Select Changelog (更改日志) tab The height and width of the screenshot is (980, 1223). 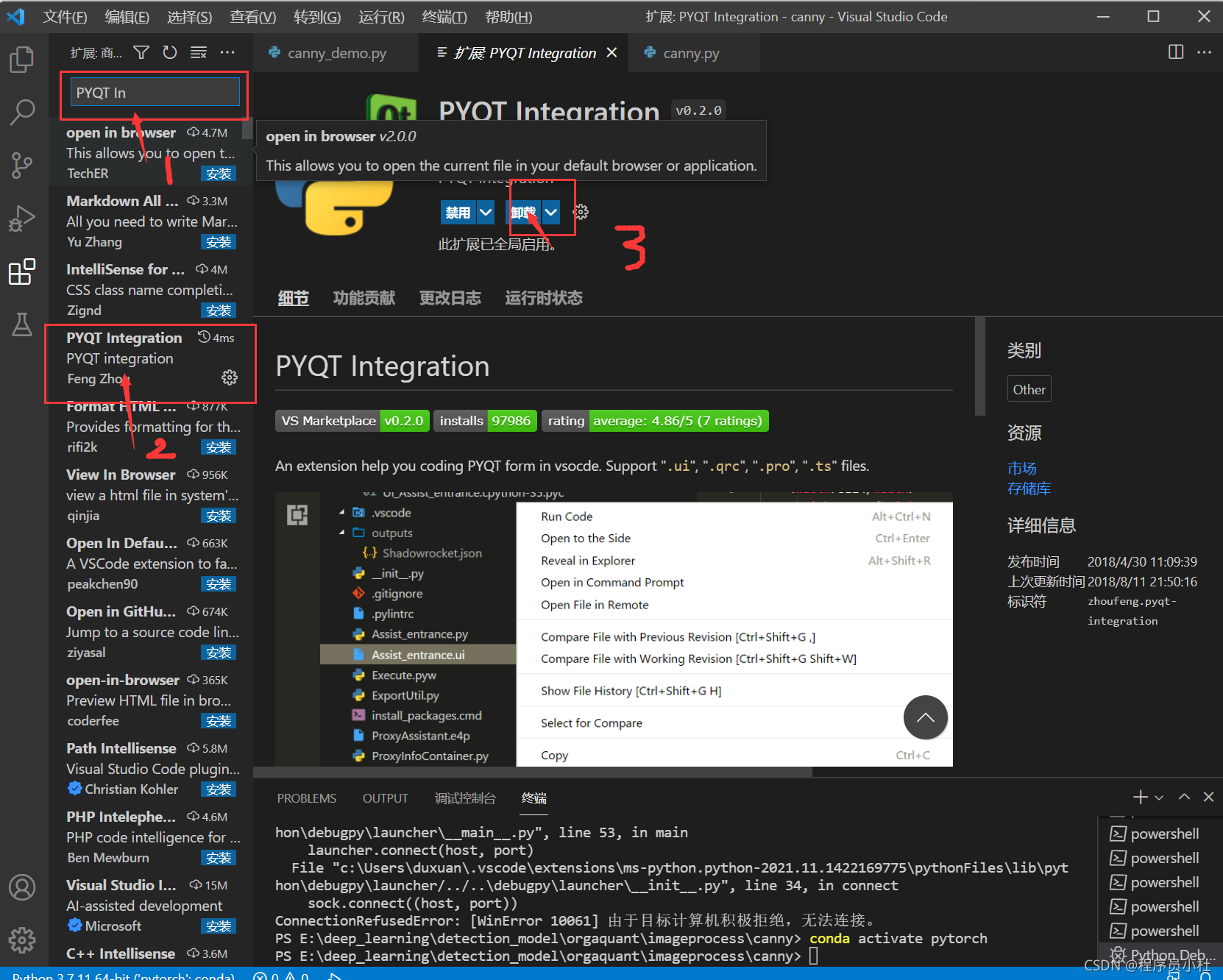(x=450, y=298)
